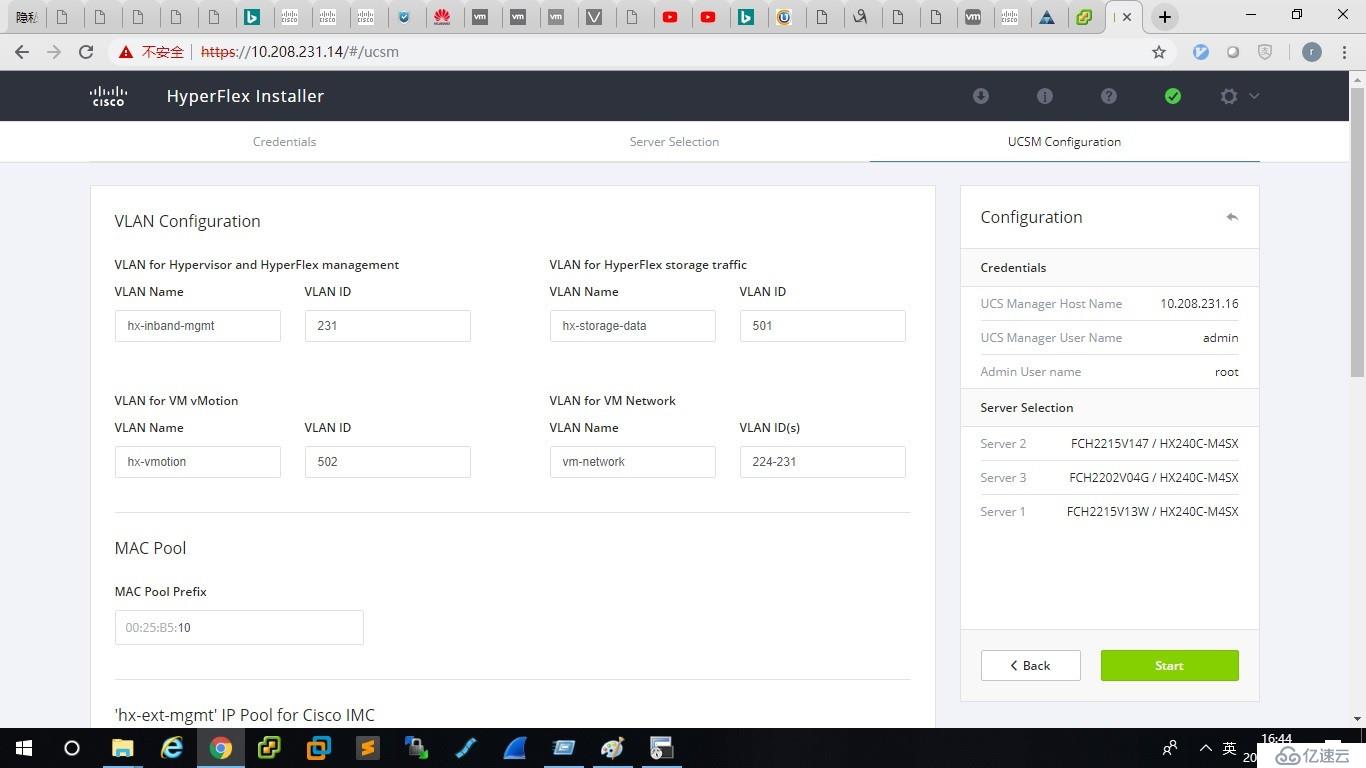Expand the system tray hidden icons chevron
1366x768 pixels.
(x=1205, y=748)
